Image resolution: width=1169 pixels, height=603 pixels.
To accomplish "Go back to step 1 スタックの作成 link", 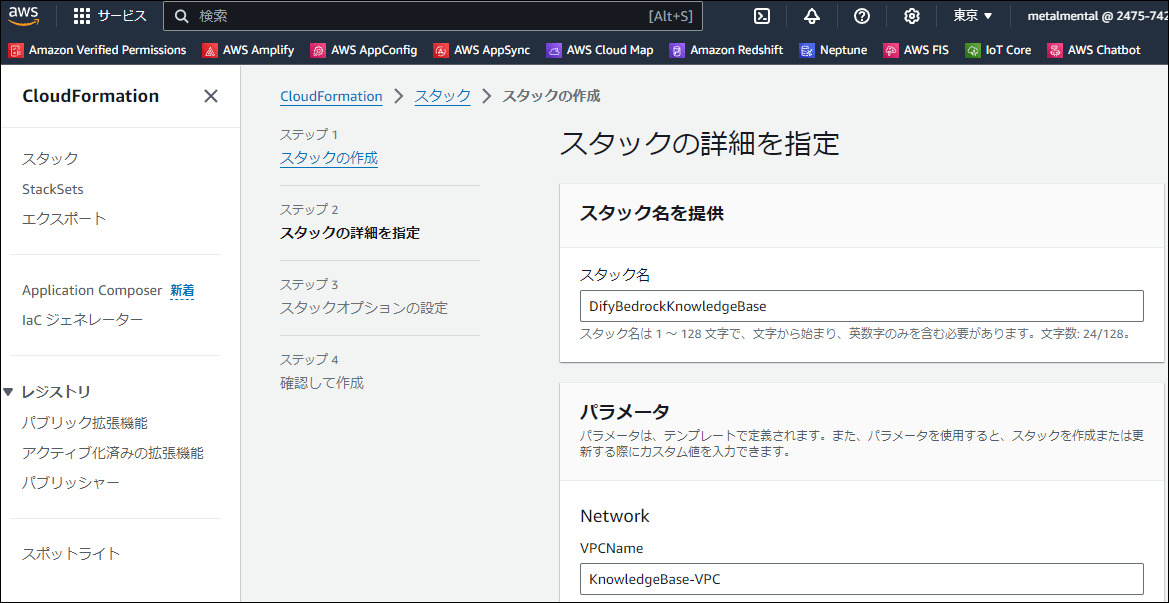I will pos(329,158).
